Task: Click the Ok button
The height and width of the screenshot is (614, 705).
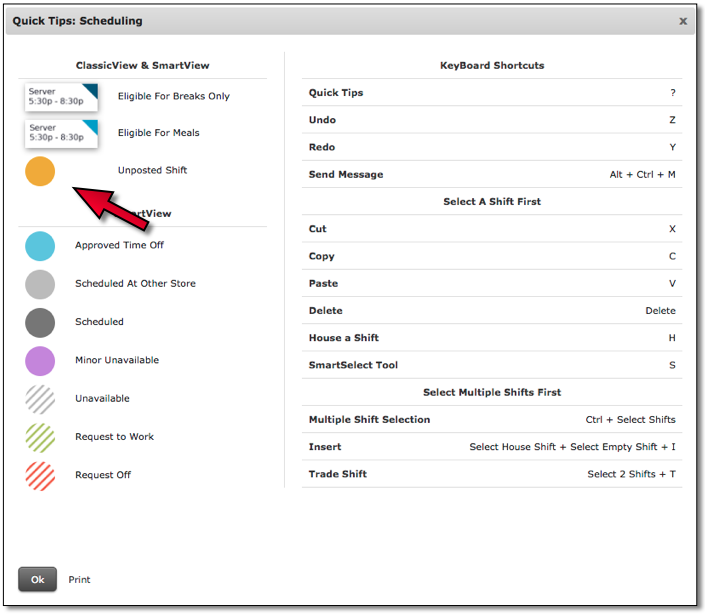Action: coord(37,579)
